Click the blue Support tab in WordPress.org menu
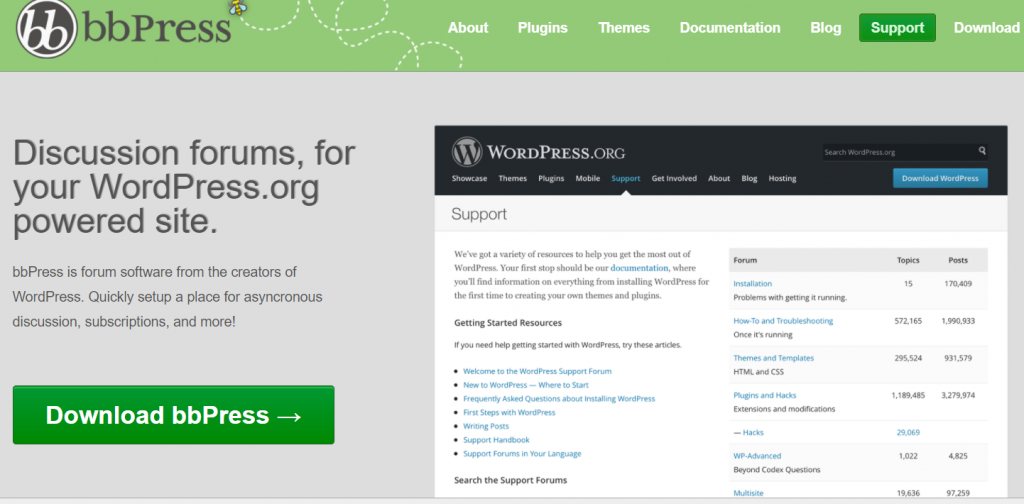The height and width of the screenshot is (504, 1024). click(x=626, y=178)
